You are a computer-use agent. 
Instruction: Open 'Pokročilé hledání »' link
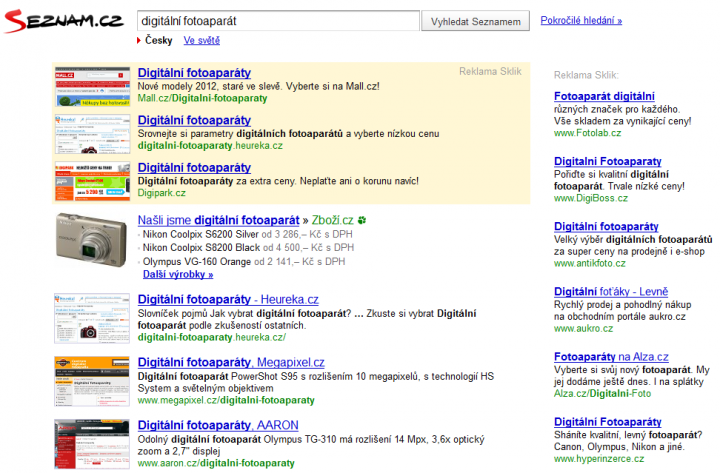tap(581, 20)
